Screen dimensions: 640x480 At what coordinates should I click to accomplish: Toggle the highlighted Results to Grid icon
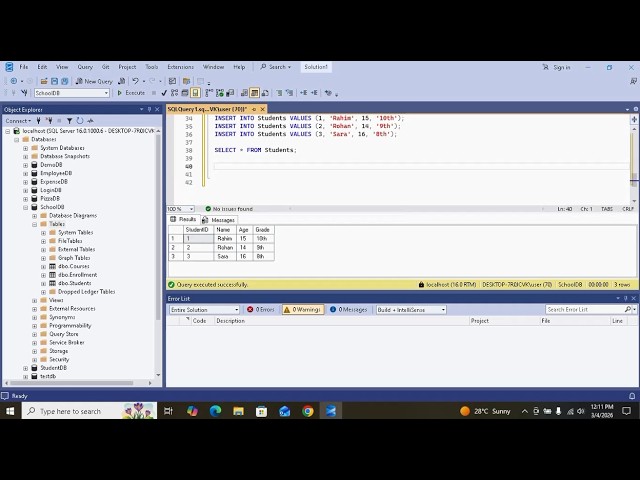tap(254, 93)
